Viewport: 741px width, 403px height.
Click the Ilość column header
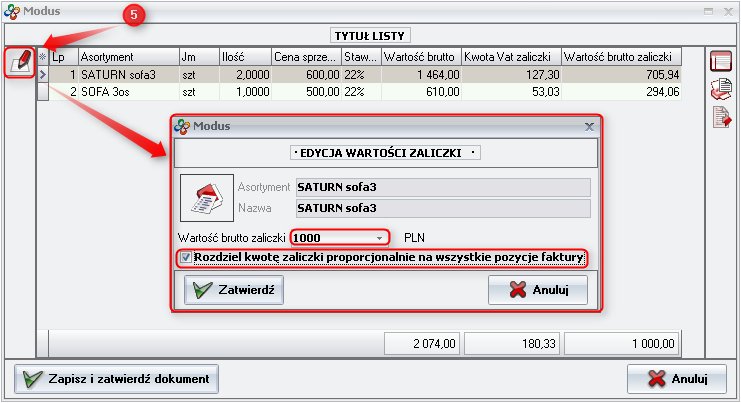click(x=245, y=57)
